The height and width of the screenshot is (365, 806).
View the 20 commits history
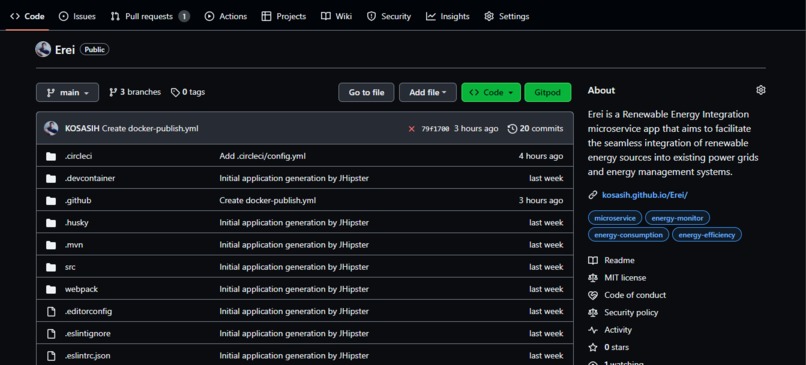point(535,129)
